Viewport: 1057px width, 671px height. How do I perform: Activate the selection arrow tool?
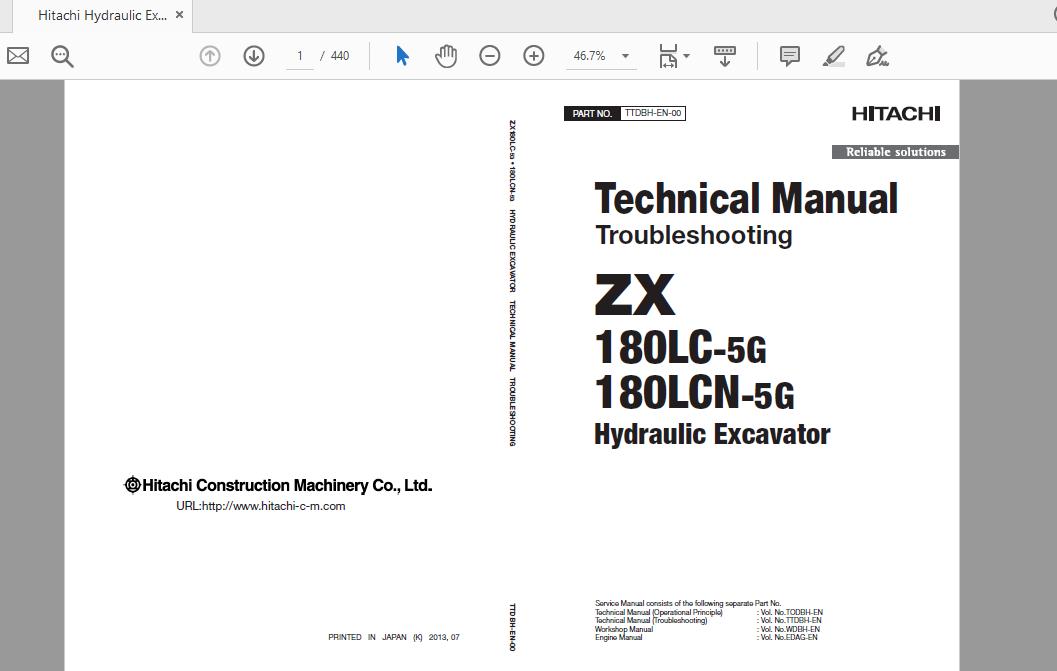[x=402, y=56]
